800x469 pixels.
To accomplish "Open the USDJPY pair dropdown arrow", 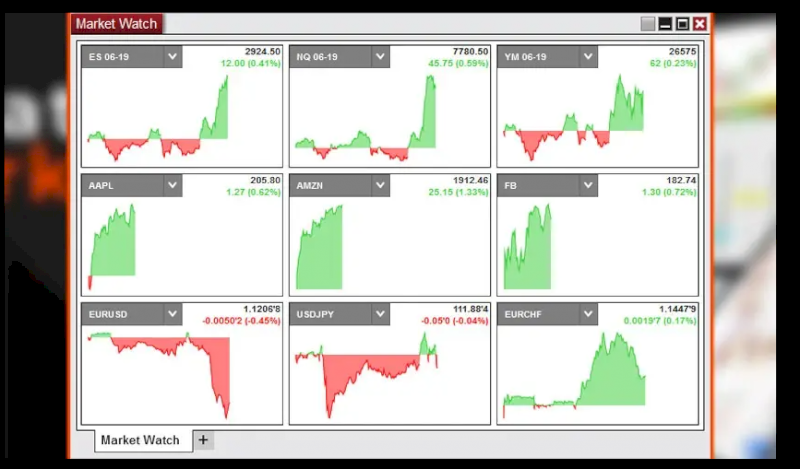I will pyautogui.click(x=380, y=314).
